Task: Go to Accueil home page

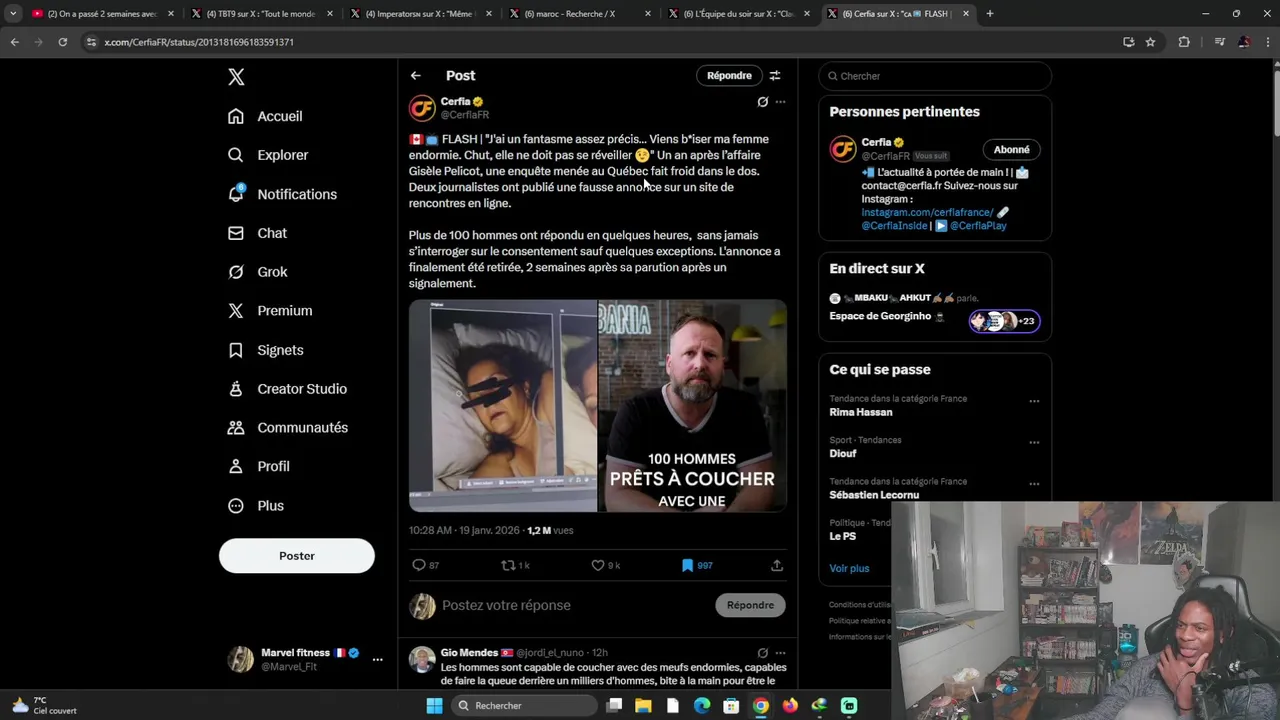Action: point(265,116)
